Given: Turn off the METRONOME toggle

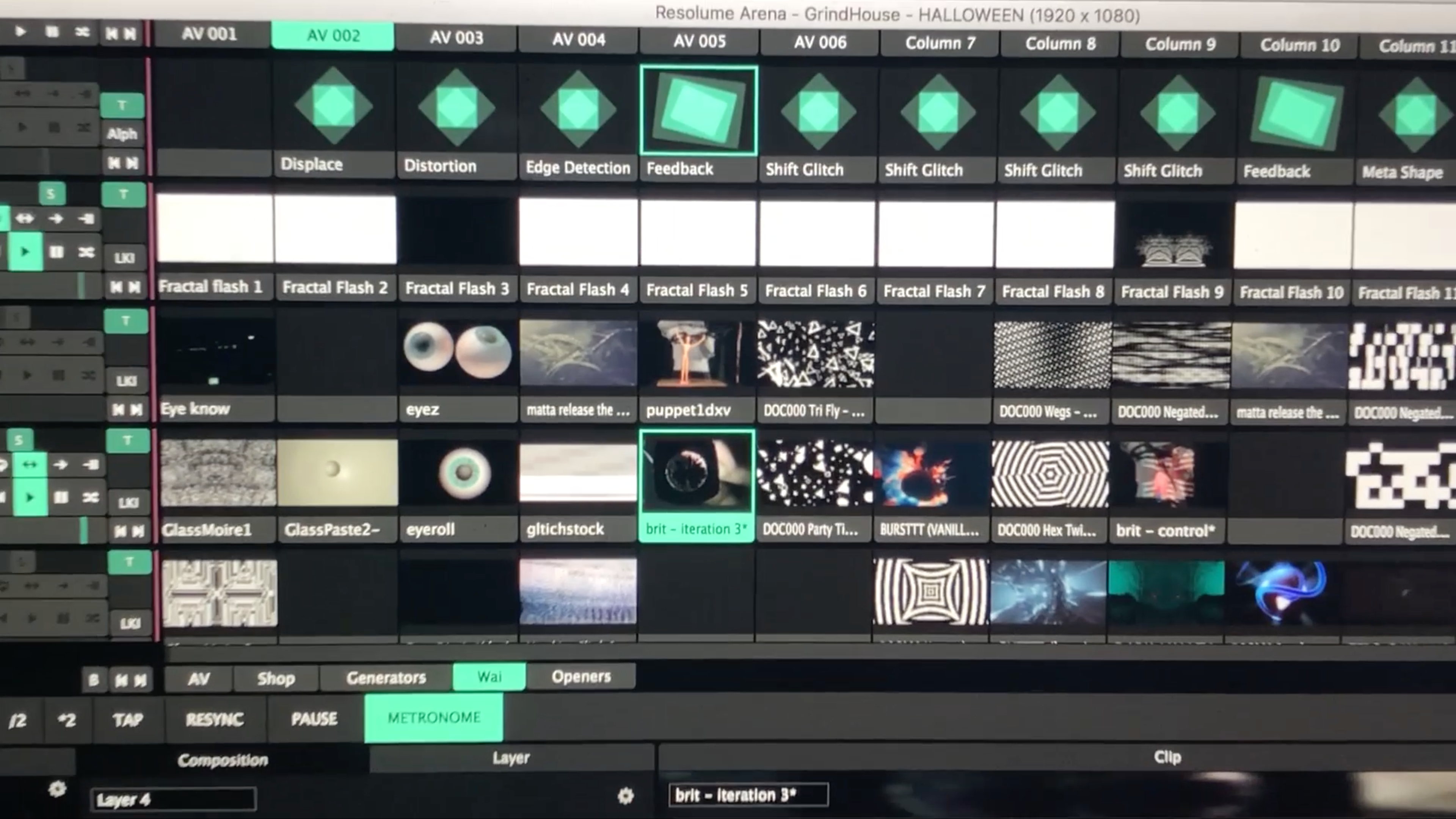Looking at the screenshot, I should point(433,718).
